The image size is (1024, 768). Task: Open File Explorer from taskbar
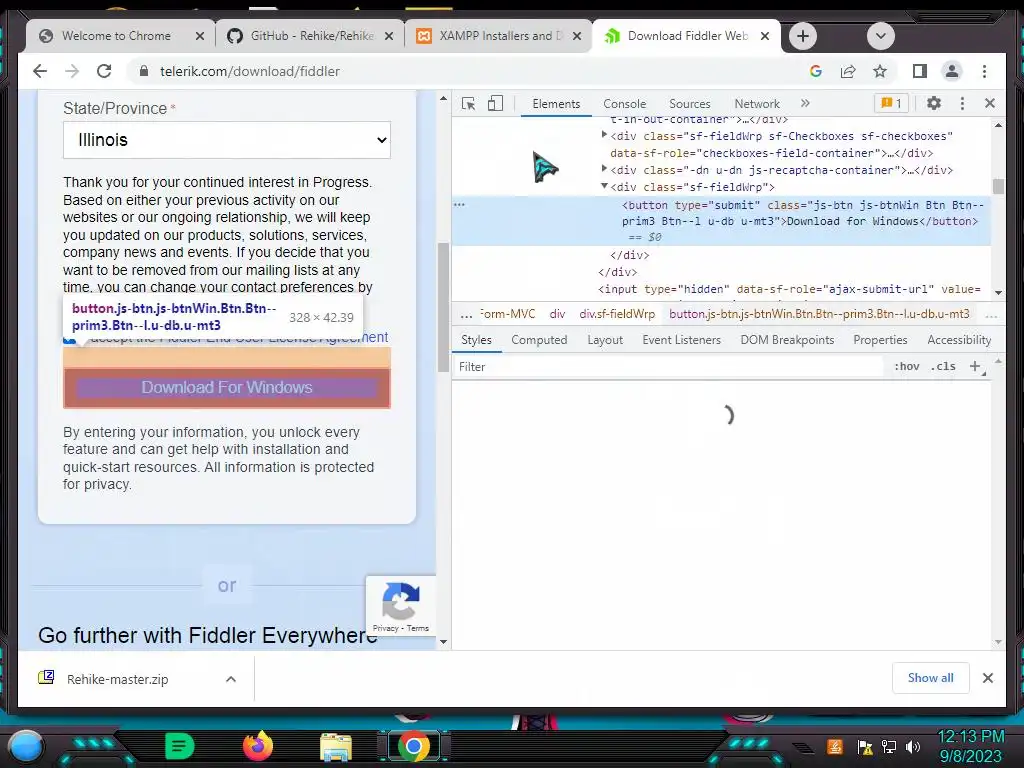coord(336,747)
